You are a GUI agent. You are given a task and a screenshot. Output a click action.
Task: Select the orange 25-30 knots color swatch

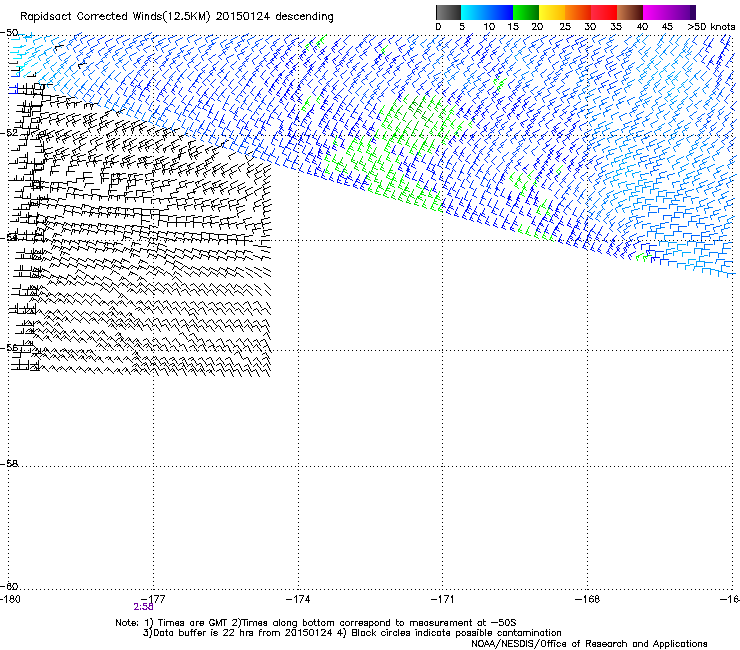click(x=578, y=12)
